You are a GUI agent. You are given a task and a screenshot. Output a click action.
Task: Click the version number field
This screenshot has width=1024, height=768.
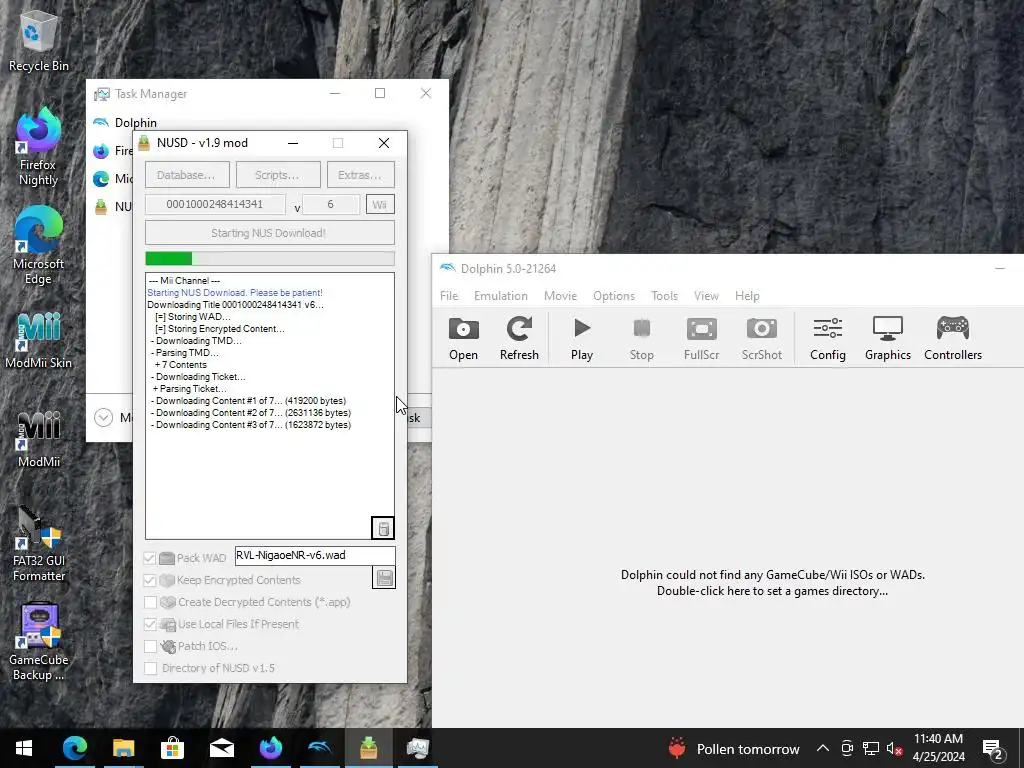pyautogui.click(x=330, y=204)
